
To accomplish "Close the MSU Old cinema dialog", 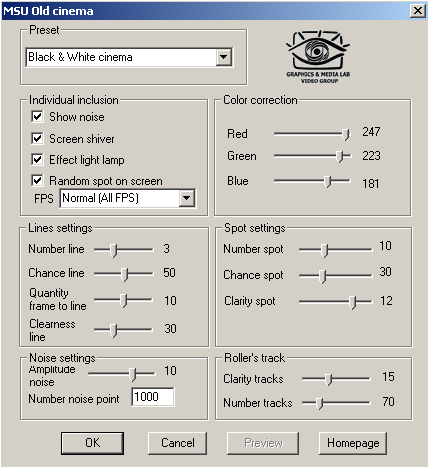I will click(x=417, y=11).
